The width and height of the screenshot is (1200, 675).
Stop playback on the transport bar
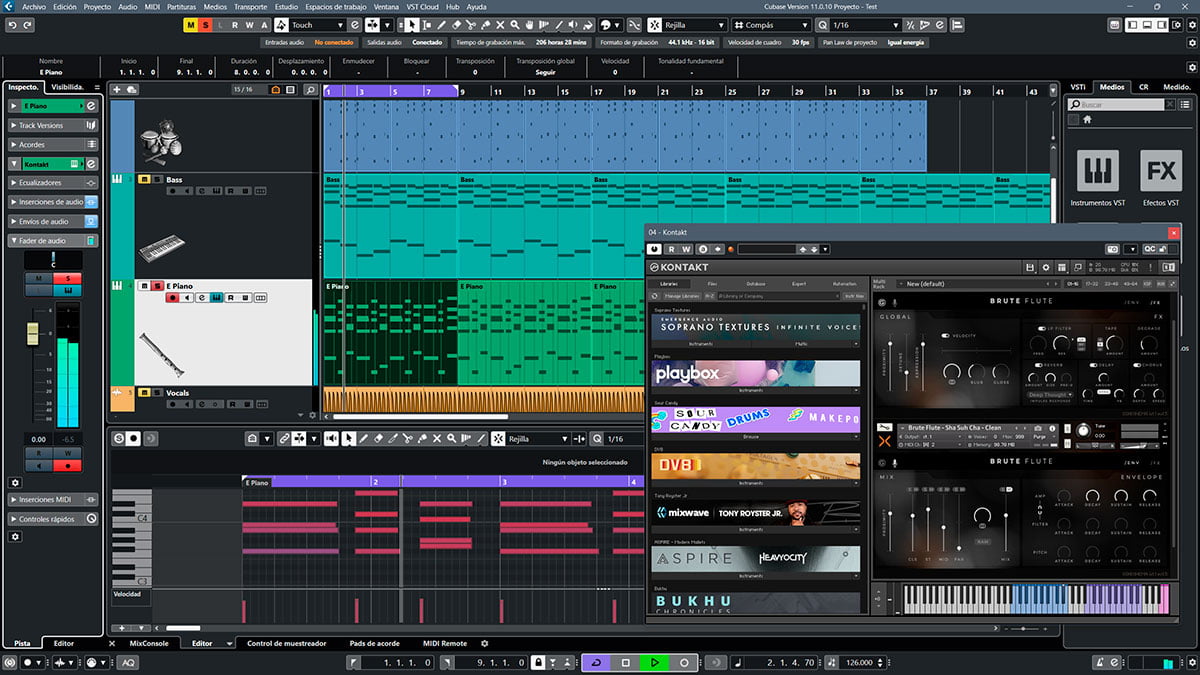click(625, 662)
